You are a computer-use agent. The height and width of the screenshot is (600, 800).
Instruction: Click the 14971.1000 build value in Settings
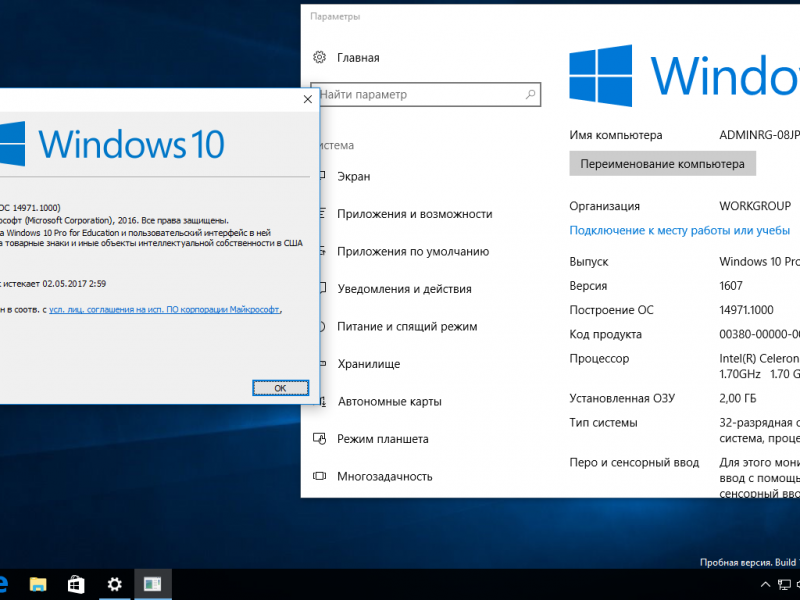click(x=746, y=310)
